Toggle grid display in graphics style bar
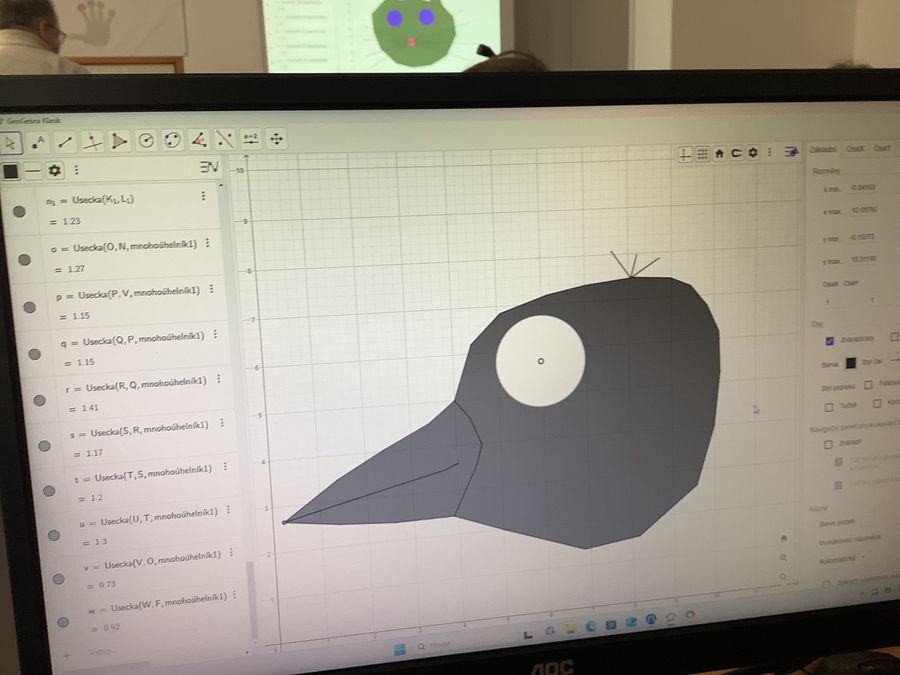Viewport: 900px width, 675px height. click(x=703, y=154)
